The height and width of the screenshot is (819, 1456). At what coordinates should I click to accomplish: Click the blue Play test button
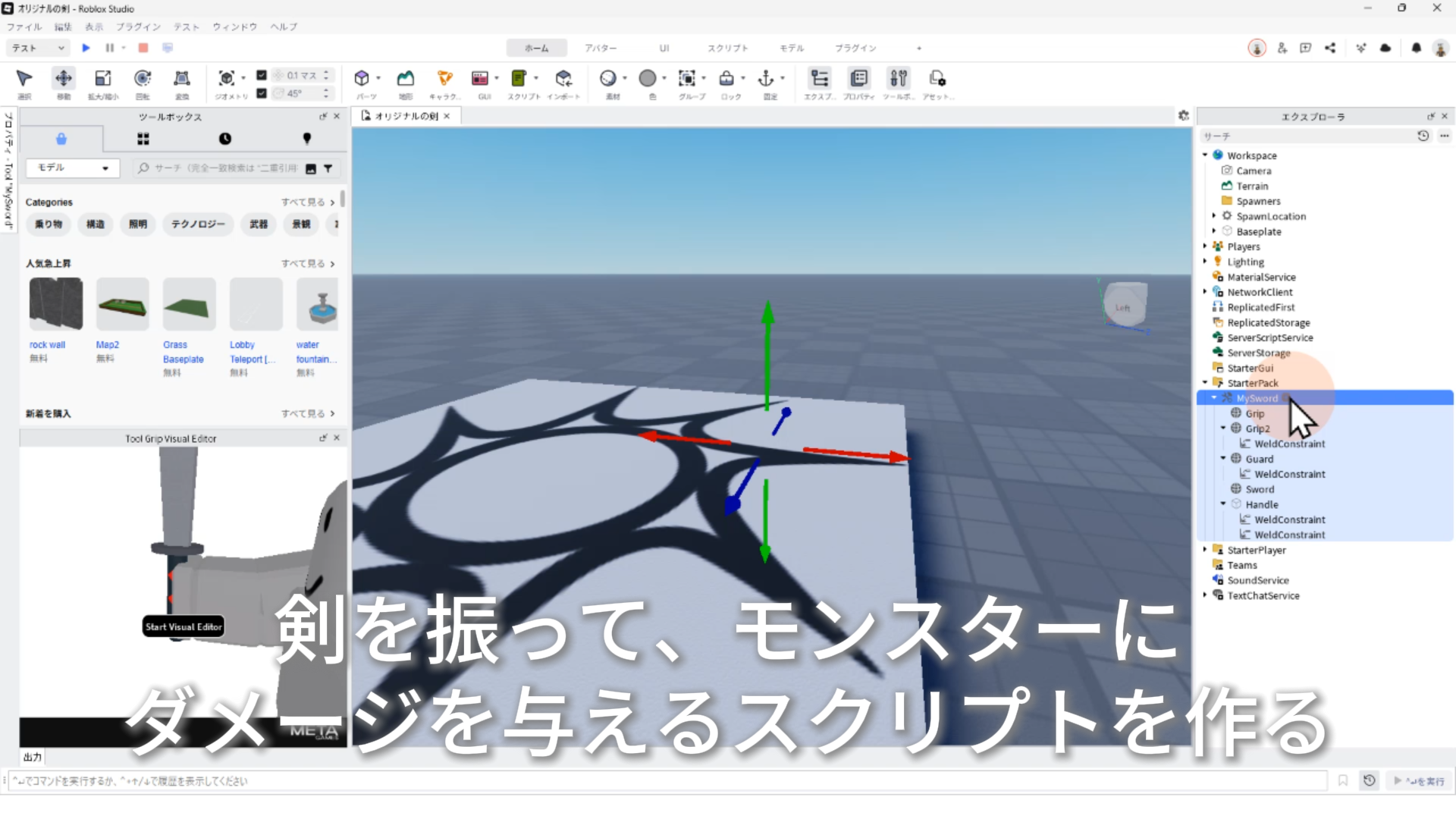point(86,48)
